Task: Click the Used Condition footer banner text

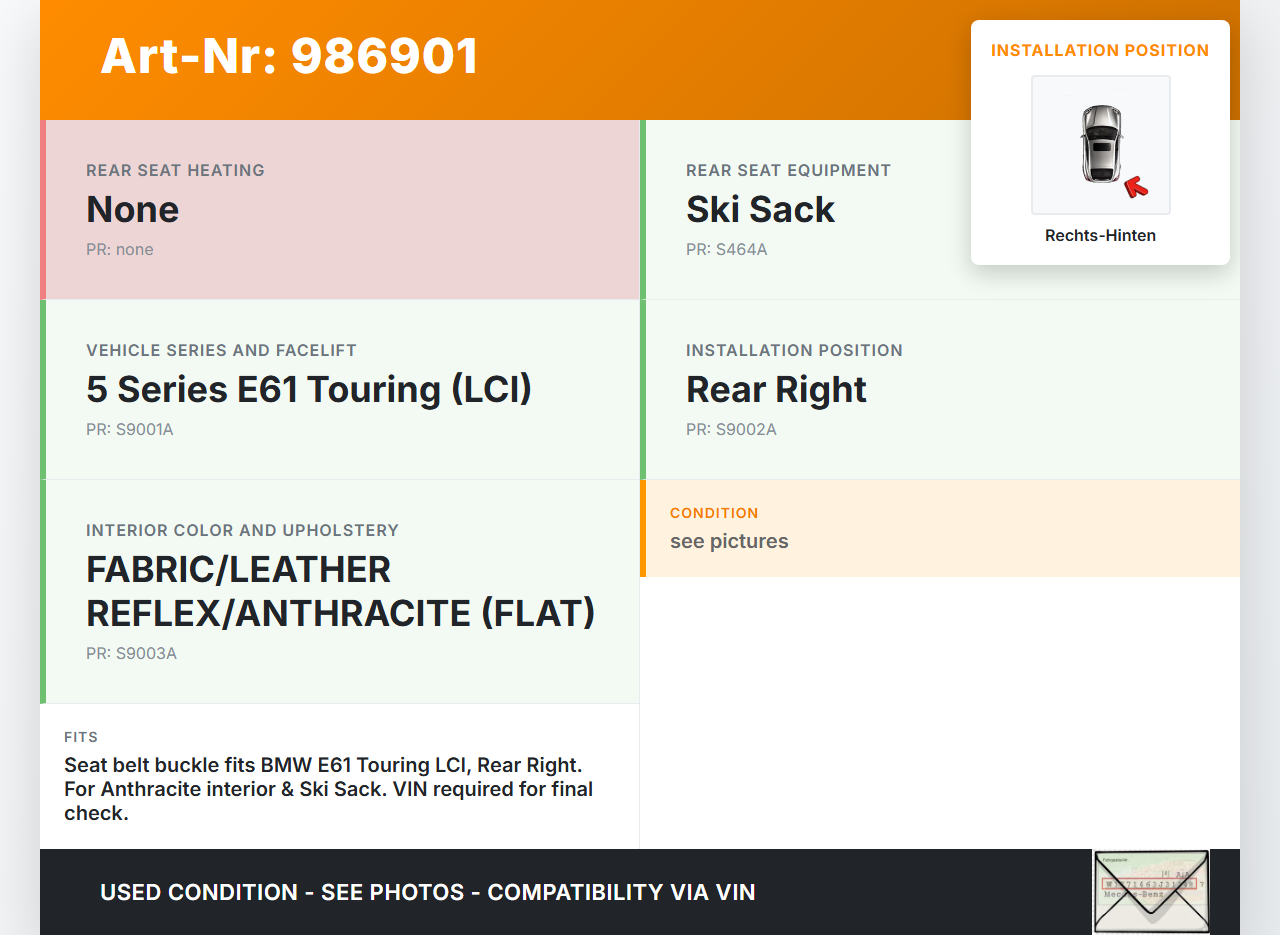Action: (427, 892)
